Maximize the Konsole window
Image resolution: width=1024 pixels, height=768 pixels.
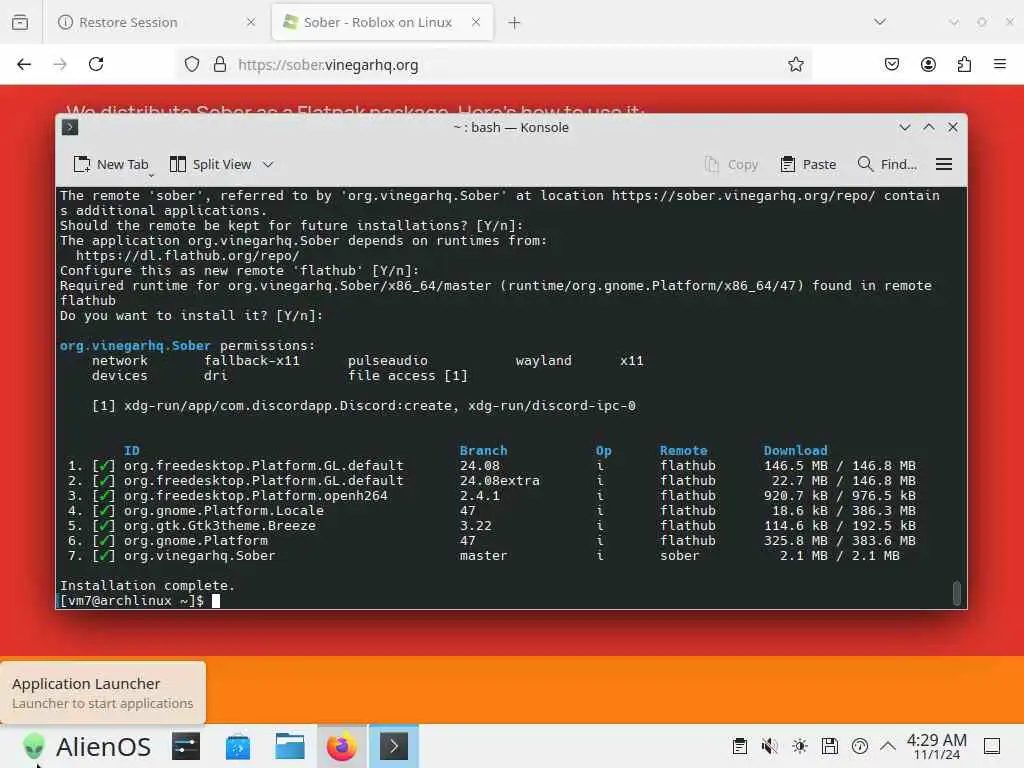coord(929,127)
